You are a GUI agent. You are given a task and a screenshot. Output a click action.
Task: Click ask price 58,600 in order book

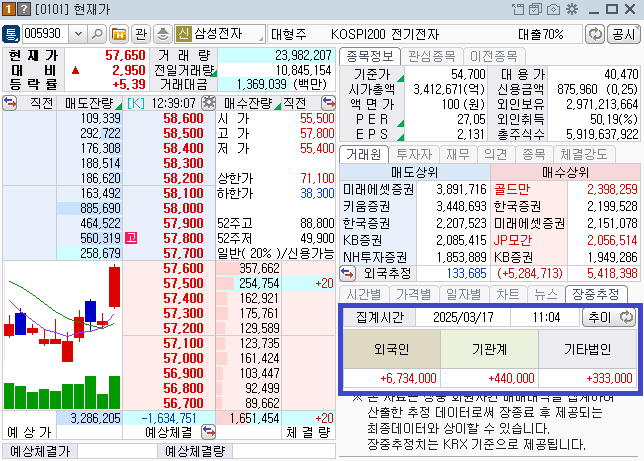(183, 118)
